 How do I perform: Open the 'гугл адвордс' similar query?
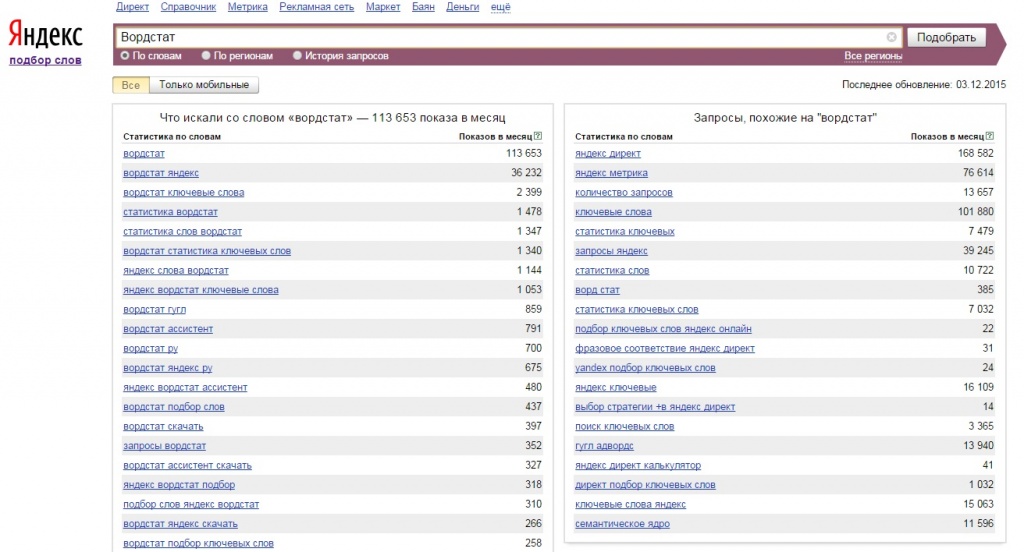[x=604, y=446]
